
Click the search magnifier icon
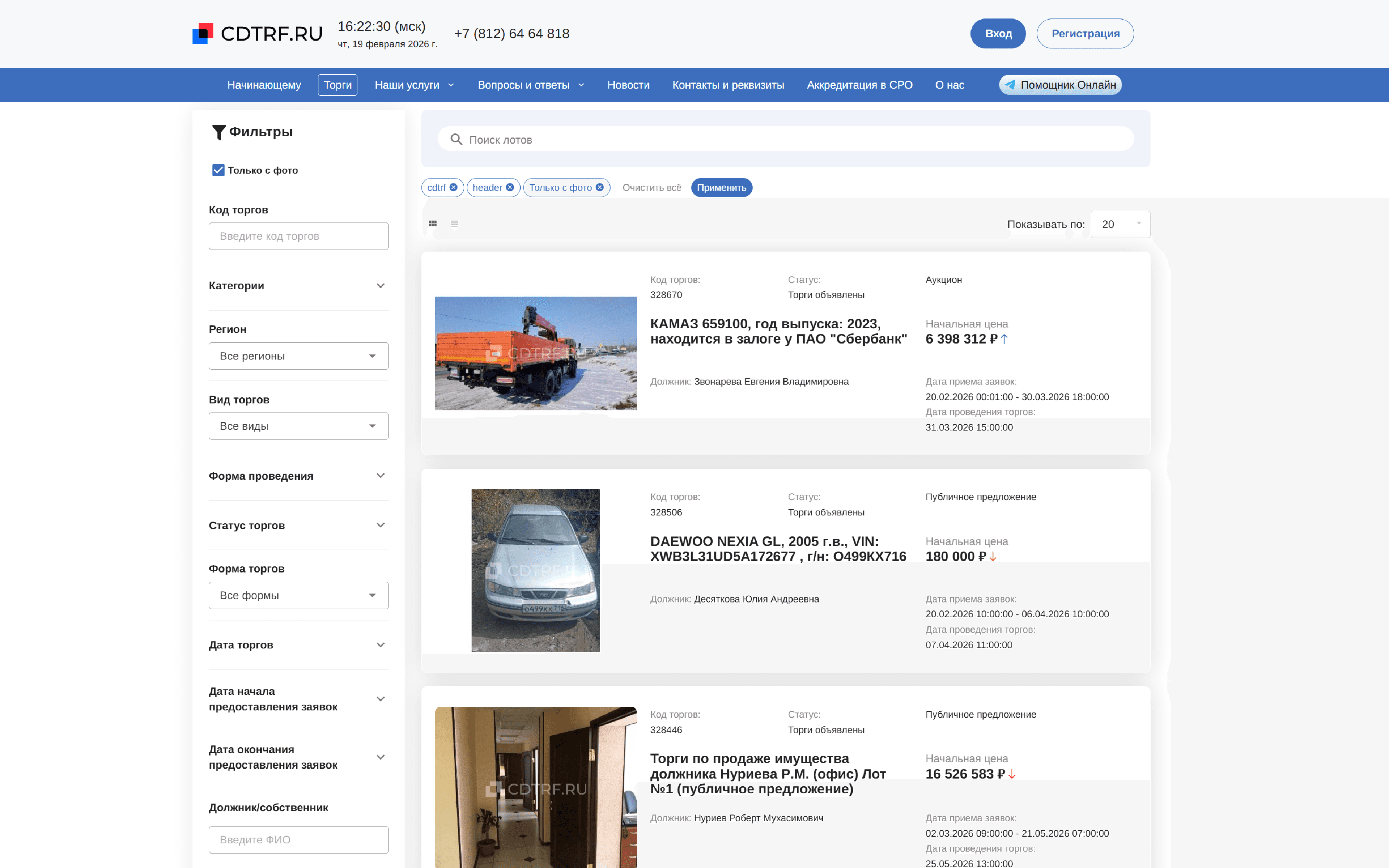click(x=456, y=140)
